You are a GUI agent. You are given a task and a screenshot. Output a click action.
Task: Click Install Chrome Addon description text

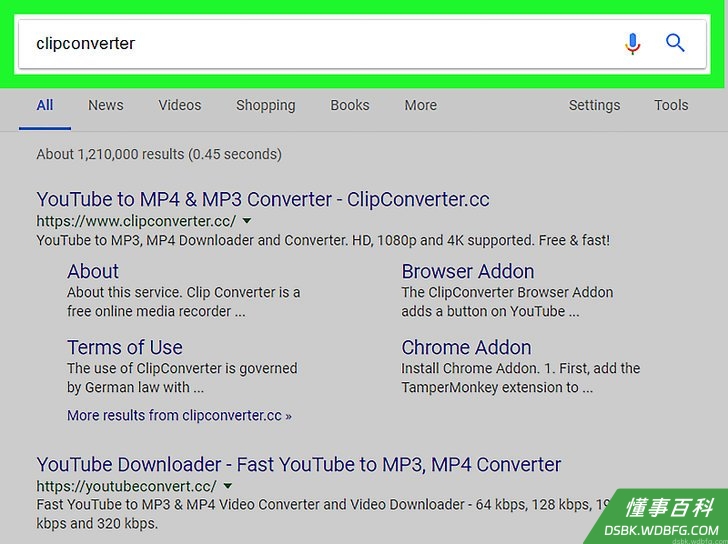[521, 378]
